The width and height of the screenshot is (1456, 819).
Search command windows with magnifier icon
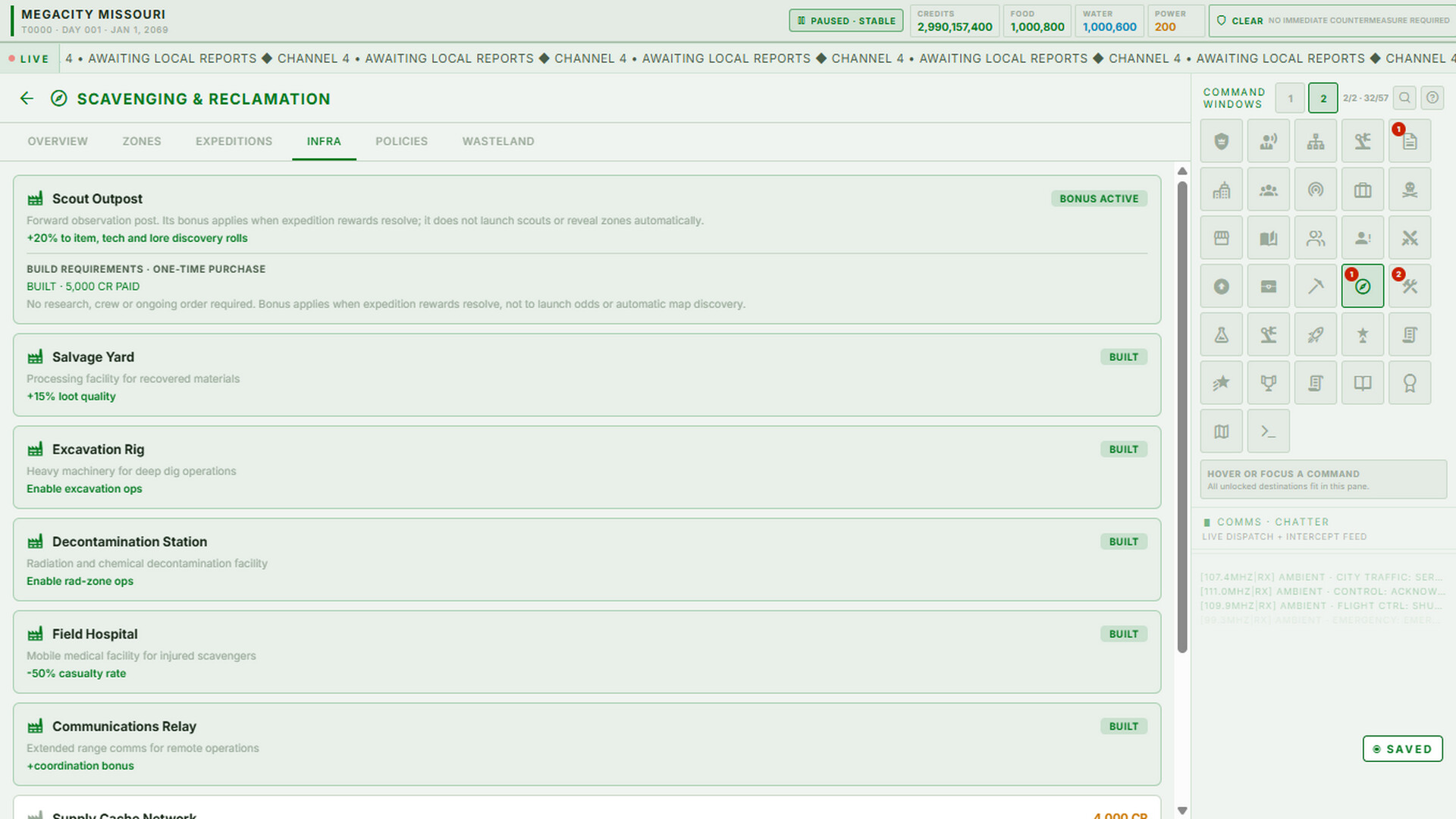point(1404,98)
